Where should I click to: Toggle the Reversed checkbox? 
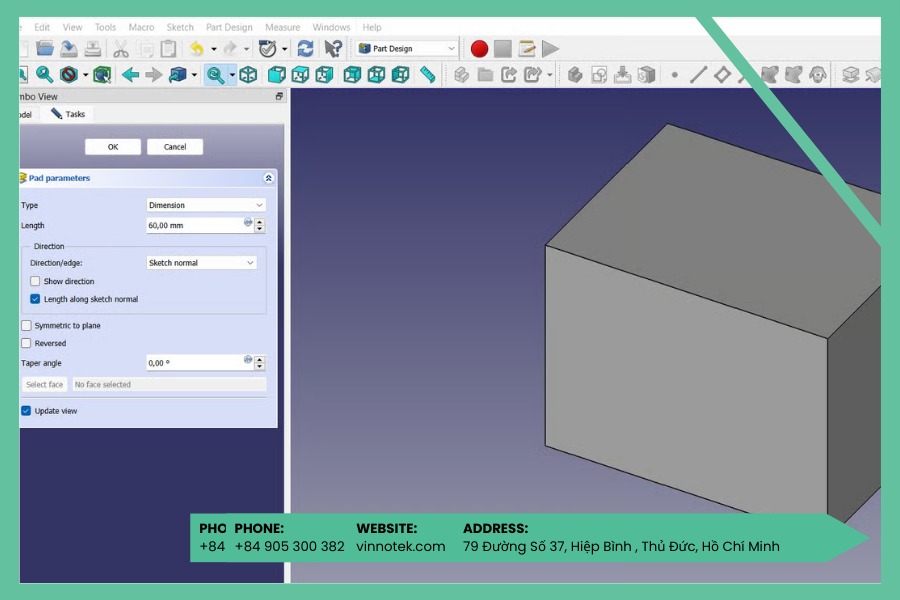click(x=26, y=343)
